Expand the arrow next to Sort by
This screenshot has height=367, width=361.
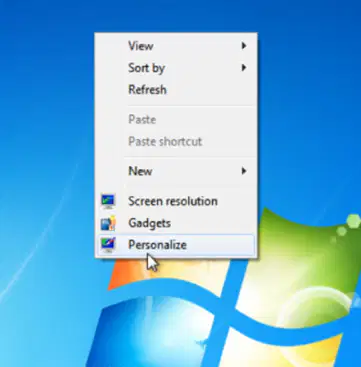(244, 68)
